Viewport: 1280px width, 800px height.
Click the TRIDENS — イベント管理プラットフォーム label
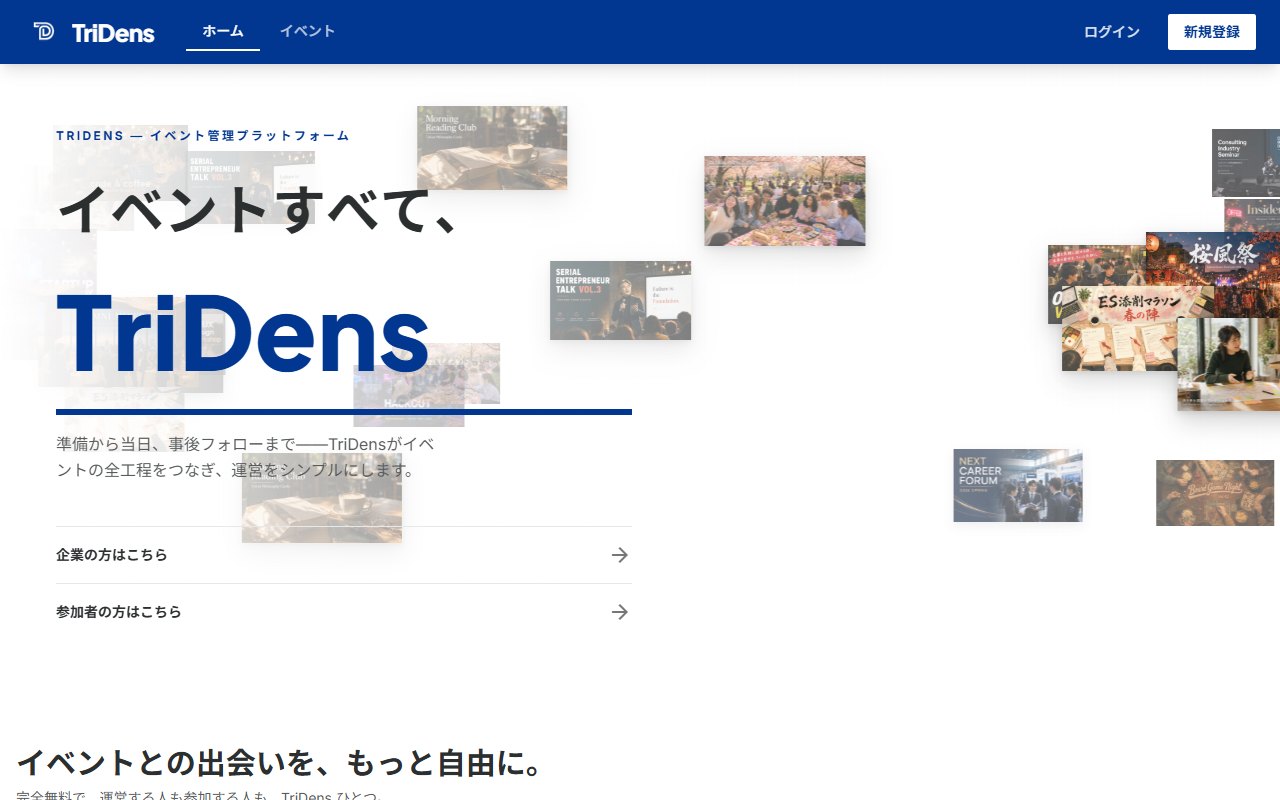click(203, 136)
